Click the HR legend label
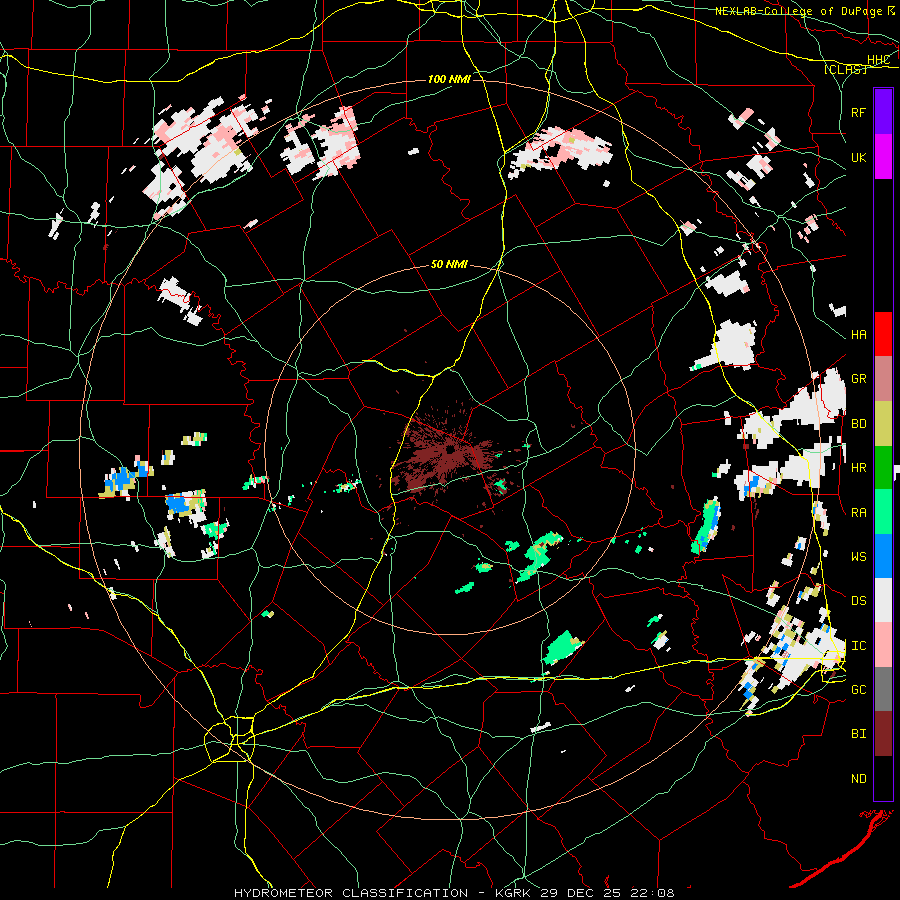Image resolution: width=900 pixels, height=900 pixels. tap(859, 468)
